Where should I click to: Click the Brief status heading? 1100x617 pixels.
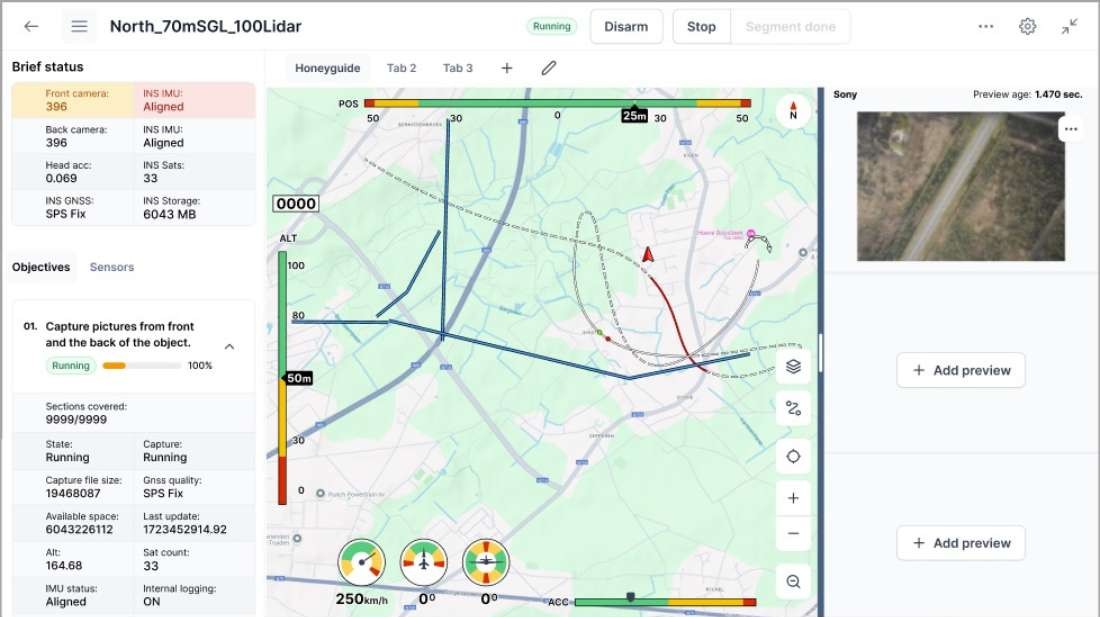tap(48, 67)
